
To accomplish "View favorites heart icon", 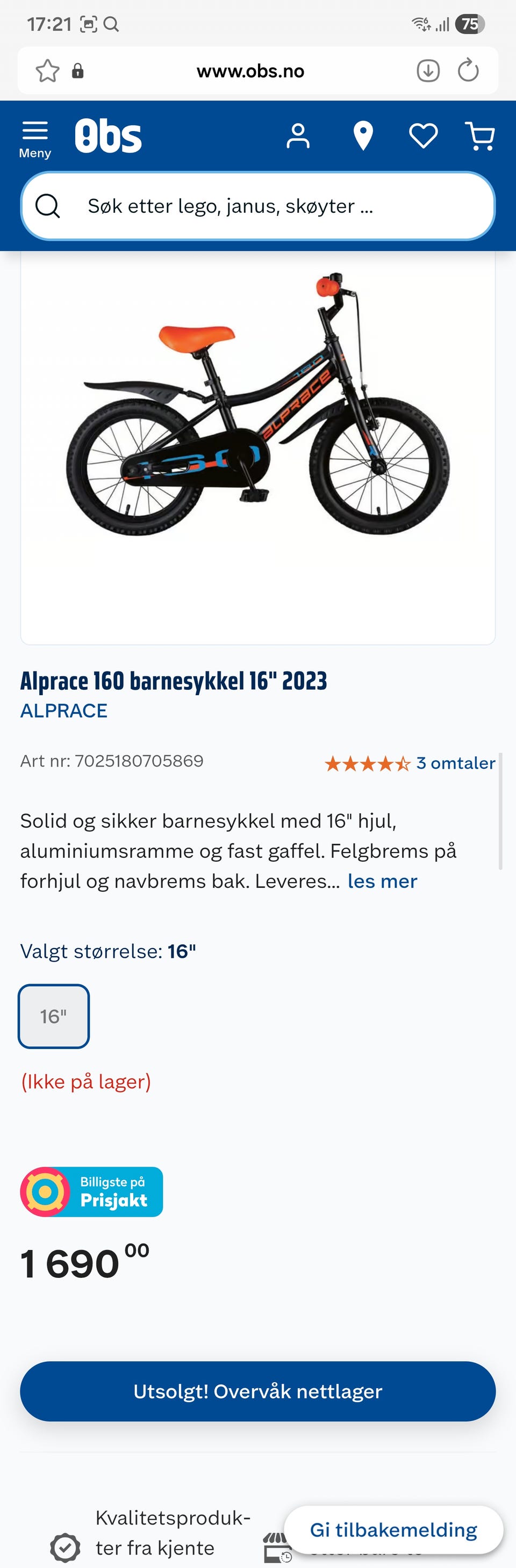I will [424, 136].
